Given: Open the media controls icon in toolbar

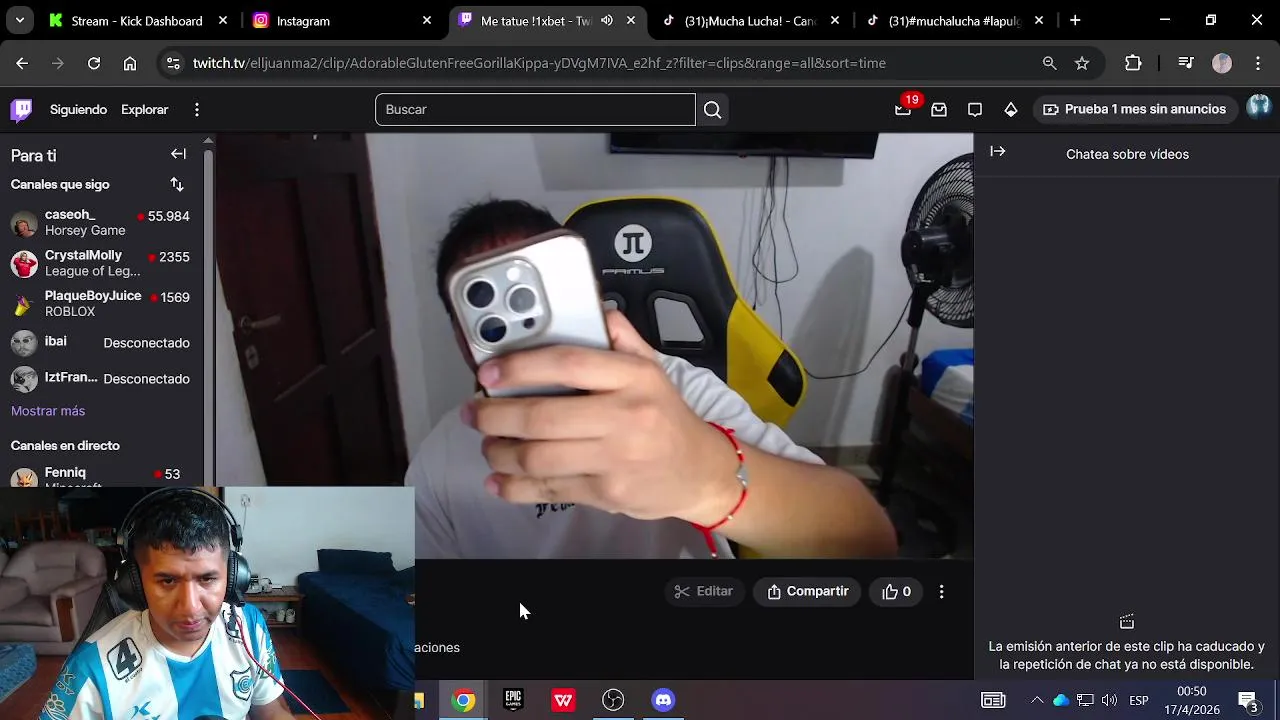Looking at the screenshot, I should pos(1186,63).
